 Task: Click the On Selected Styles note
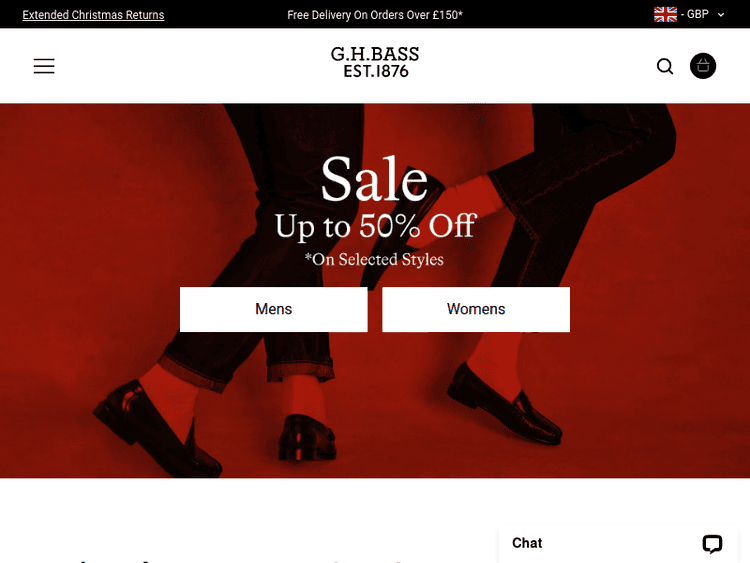pos(375,259)
